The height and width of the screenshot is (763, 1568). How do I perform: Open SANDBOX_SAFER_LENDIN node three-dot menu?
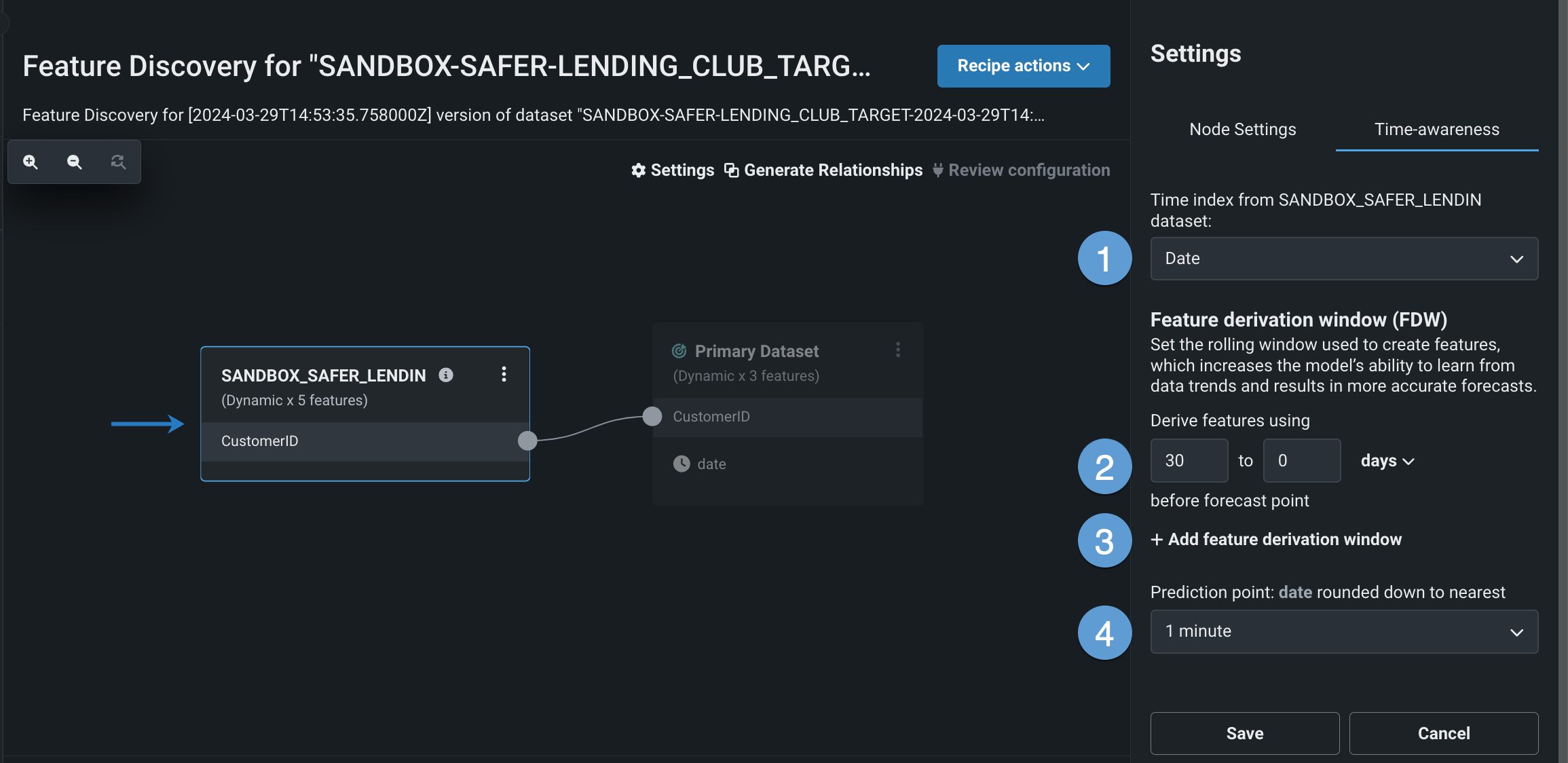(x=504, y=374)
